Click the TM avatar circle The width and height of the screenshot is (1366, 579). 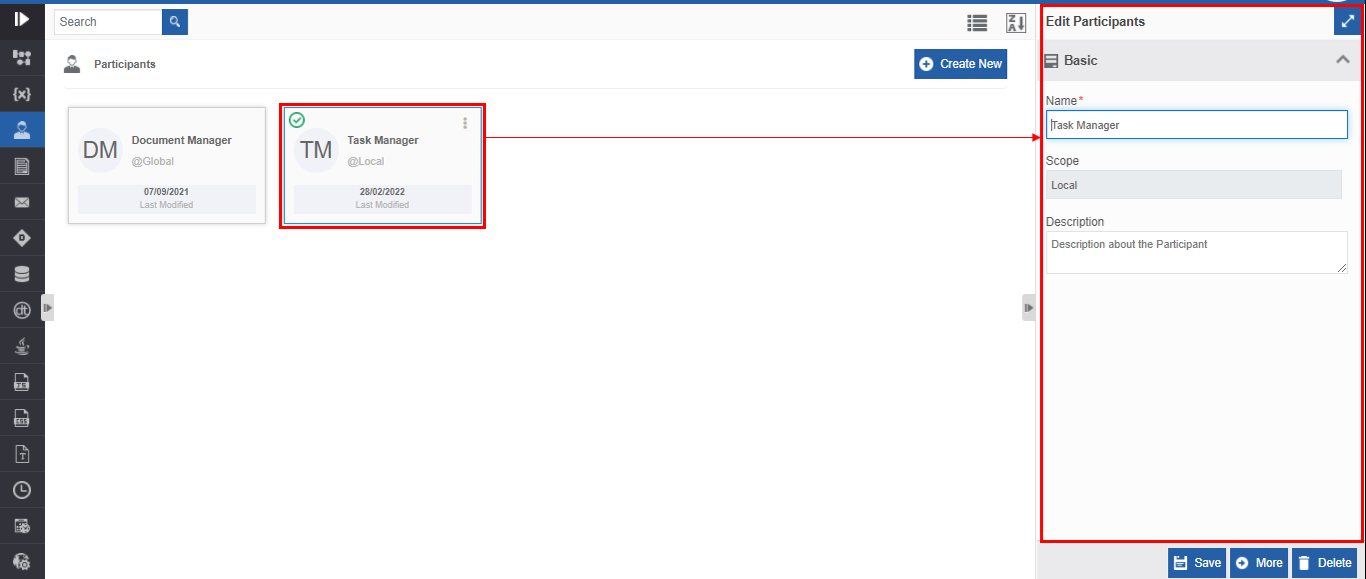pos(316,150)
